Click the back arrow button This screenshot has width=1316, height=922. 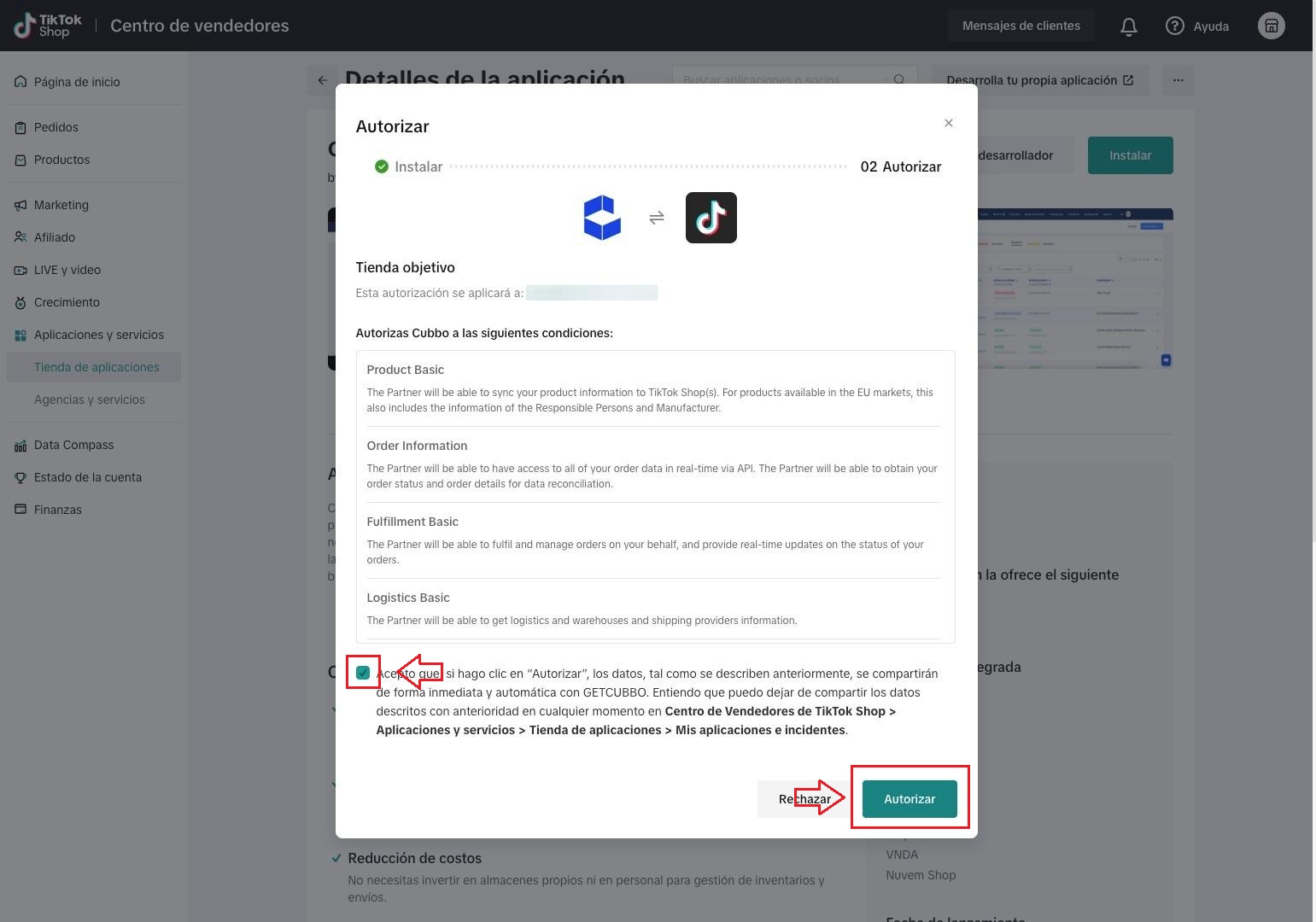[x=322, y=80]
